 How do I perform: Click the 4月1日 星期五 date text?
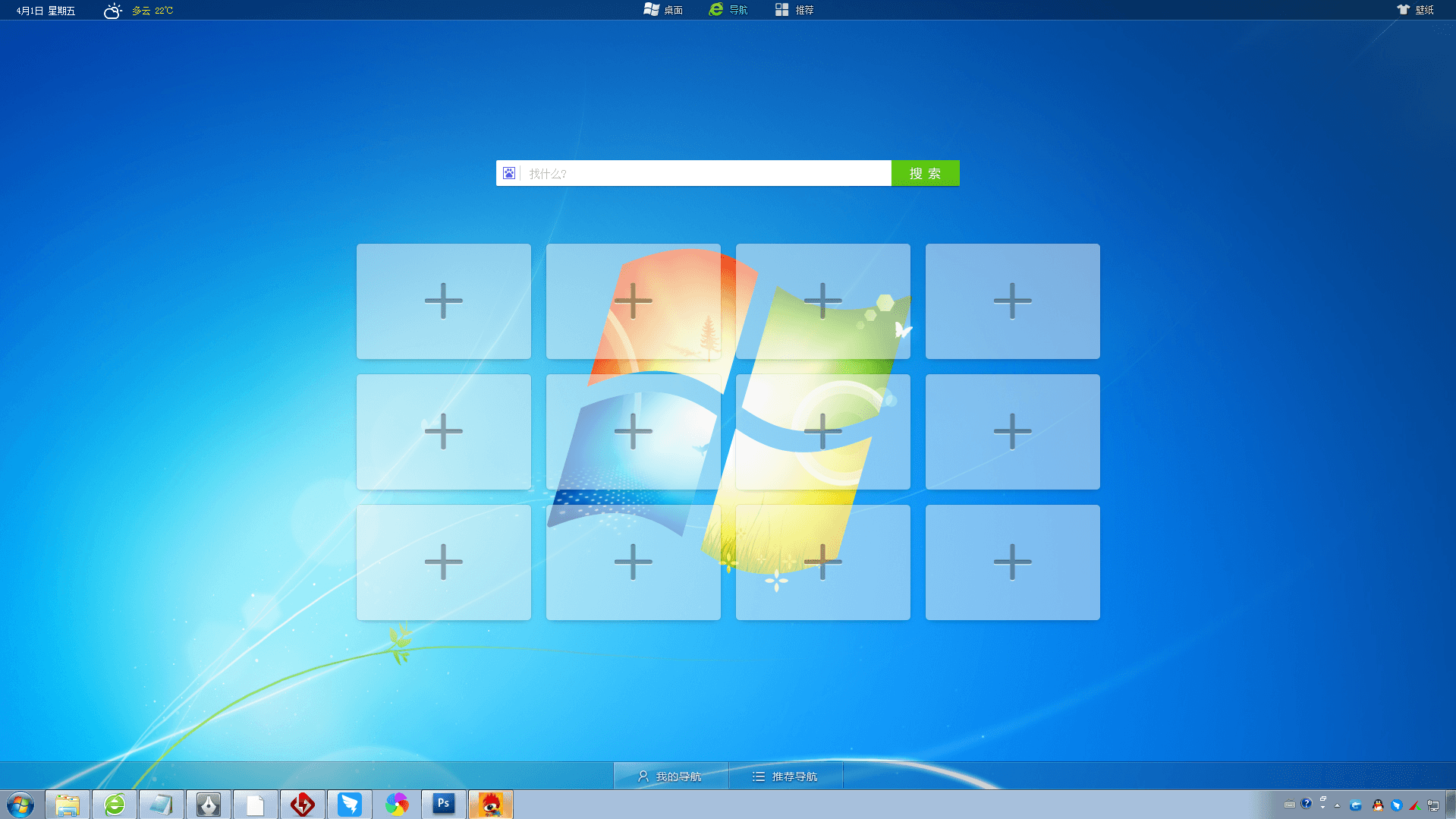click(46, 11)
